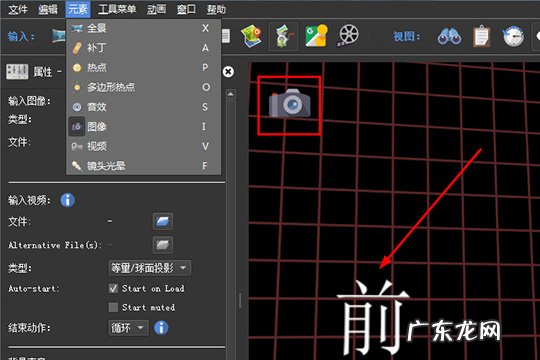Open the 窗口 menu
This screenshot has width=540, height=360.
[x=186, y=9]
